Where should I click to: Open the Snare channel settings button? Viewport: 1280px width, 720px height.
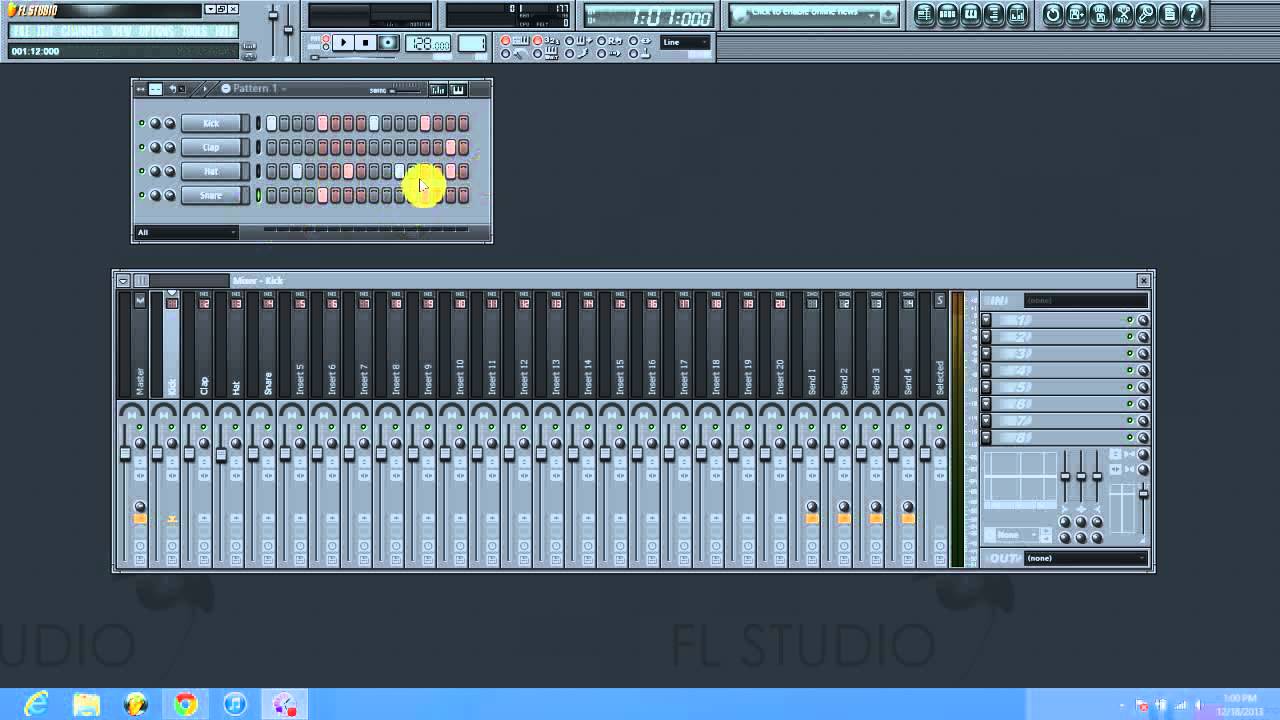(212, 195)
